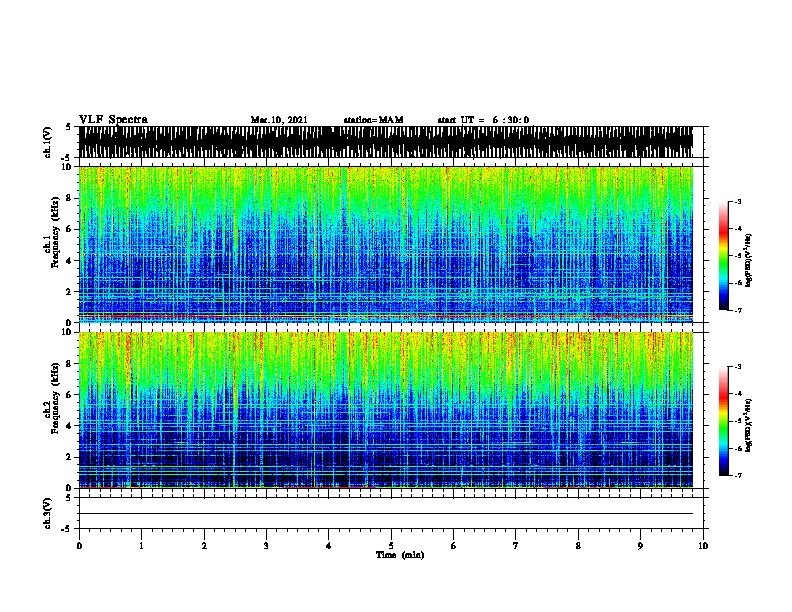The height and width of the screenshot is (612, 792).
Task: Click time axis tick label "10"
Action: tap(703, 546)
